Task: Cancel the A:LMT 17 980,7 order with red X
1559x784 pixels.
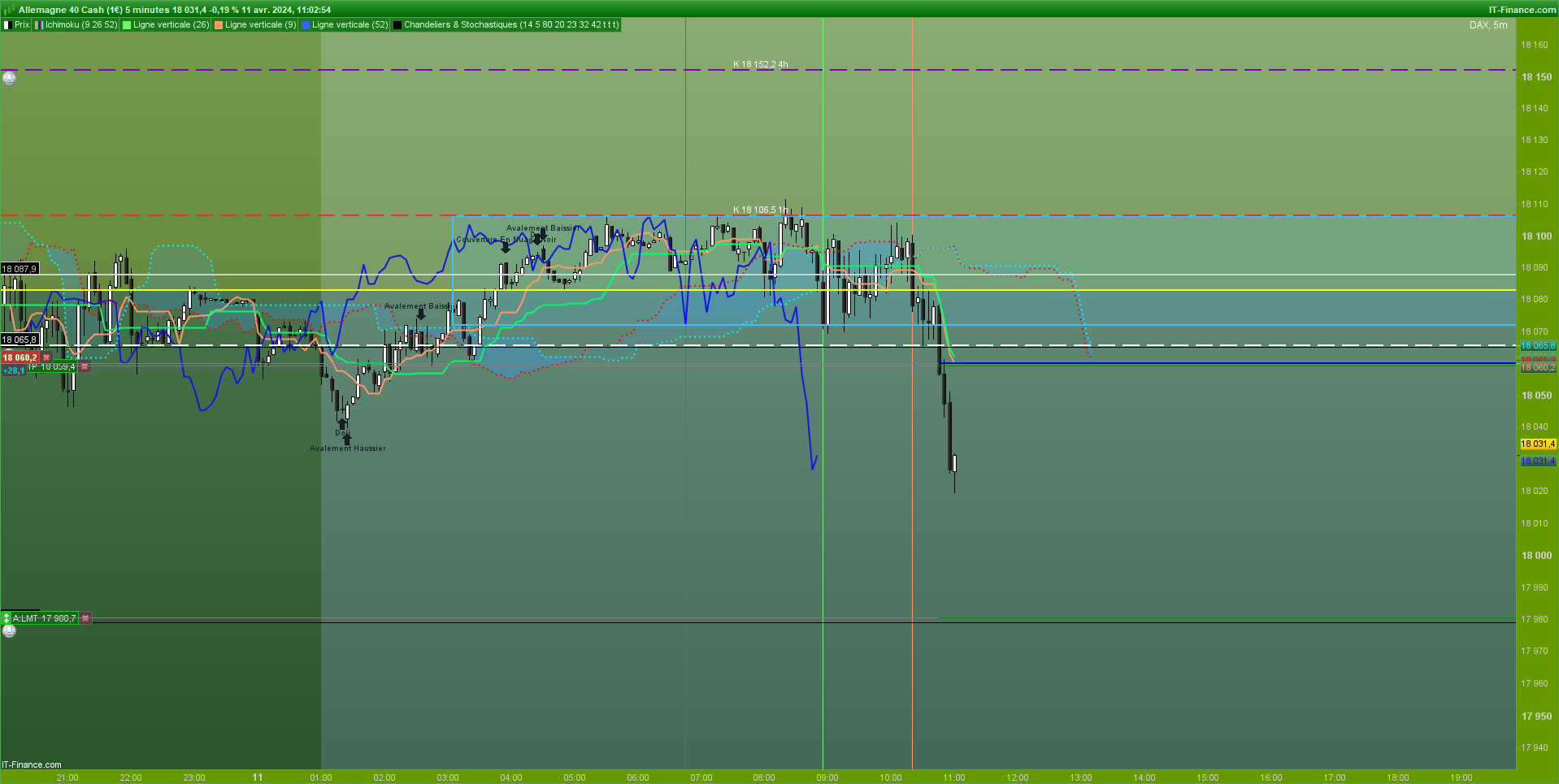Action: [85, 618]
